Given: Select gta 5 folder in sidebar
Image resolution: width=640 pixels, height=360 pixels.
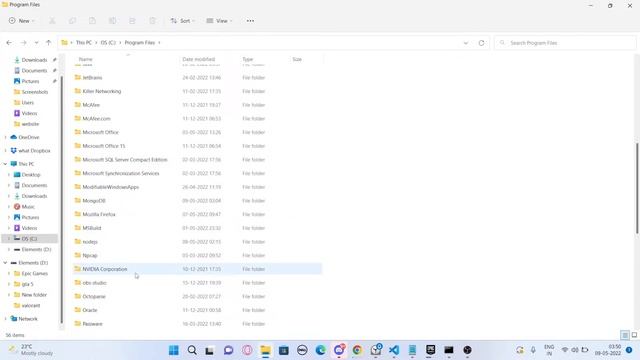Looking at the screenshot, I should point(27,284).
